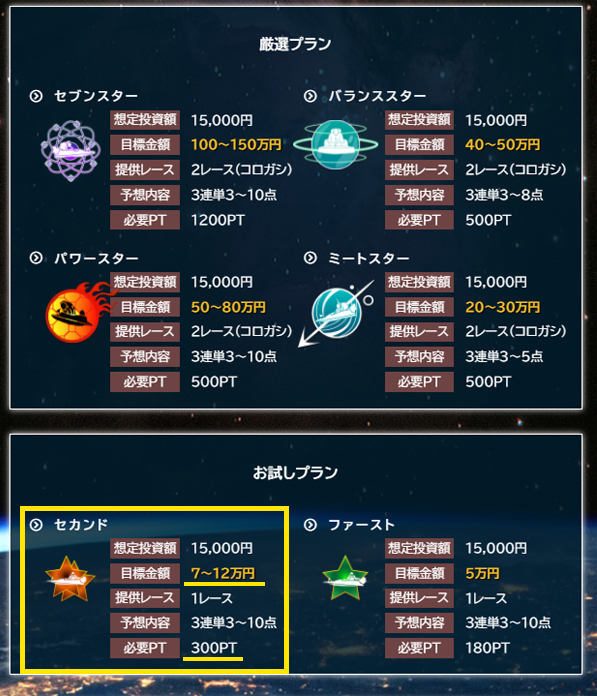597x696 pixels.
Task: Click the arrow circle beside ミートスター
Action: [x=310, y=258]
